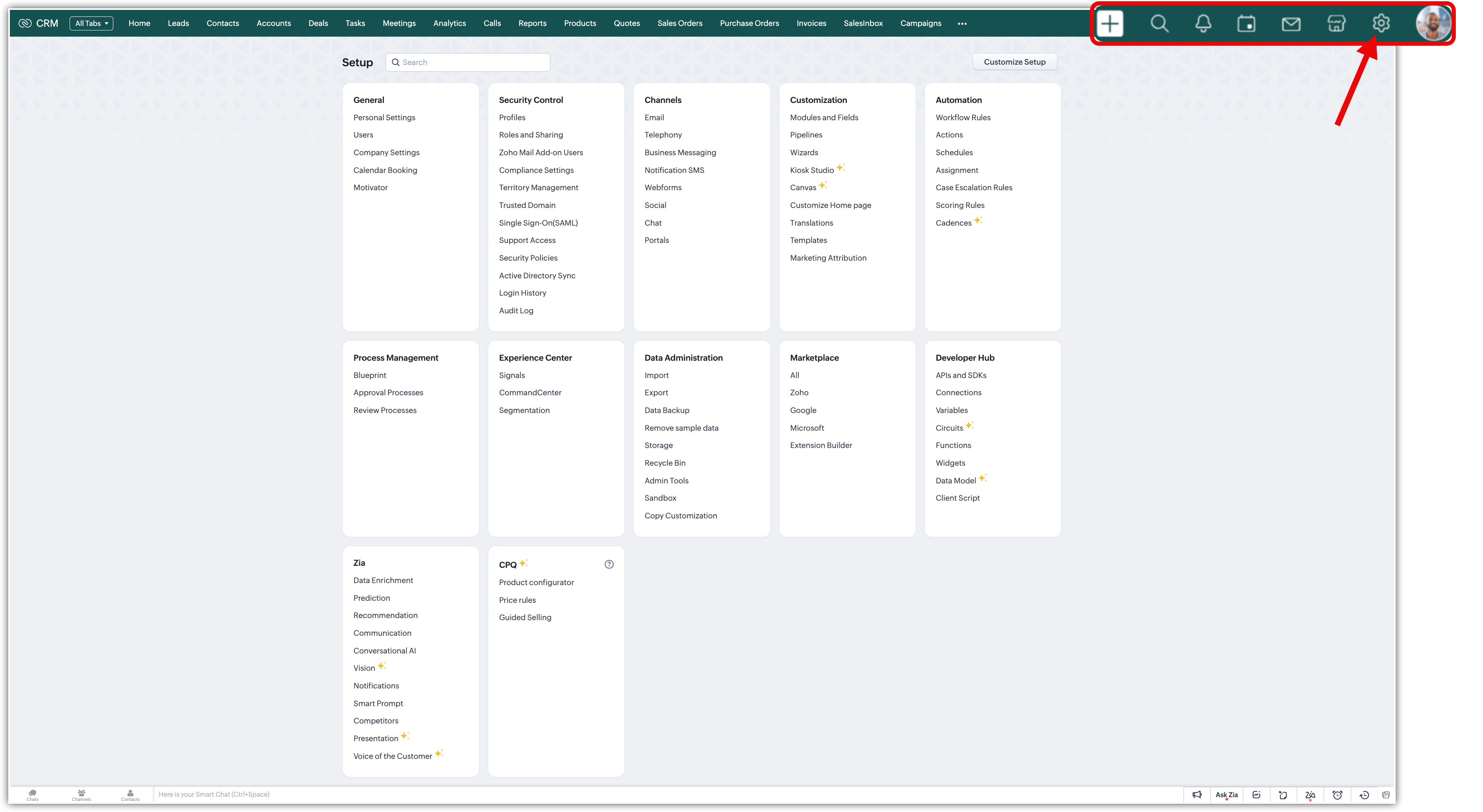1483x812 pixels.
Task: Open the sticky notes icon in bottom bar
Action: 1283,795
